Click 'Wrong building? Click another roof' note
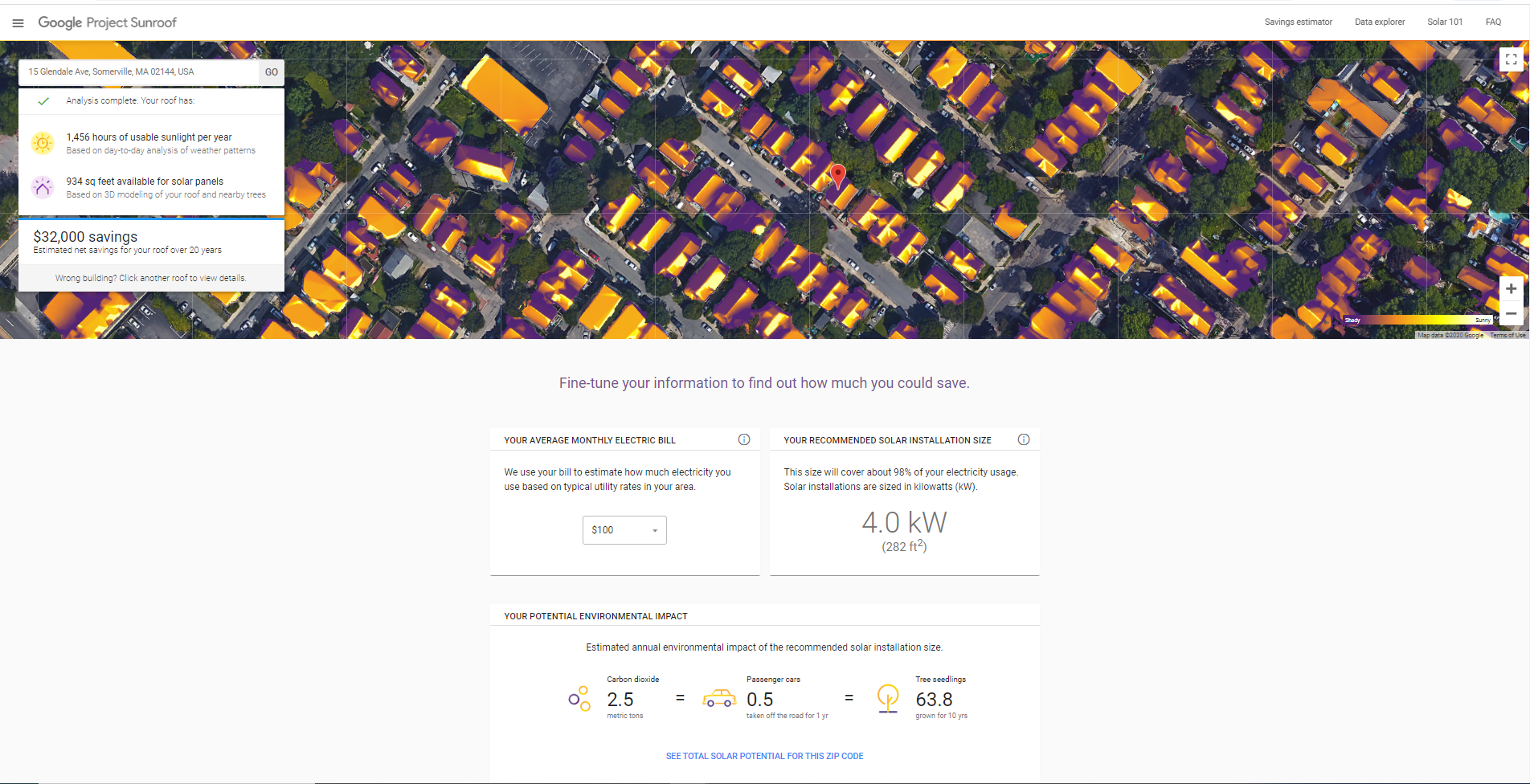The image size is (1530, 784). (151, 278)
